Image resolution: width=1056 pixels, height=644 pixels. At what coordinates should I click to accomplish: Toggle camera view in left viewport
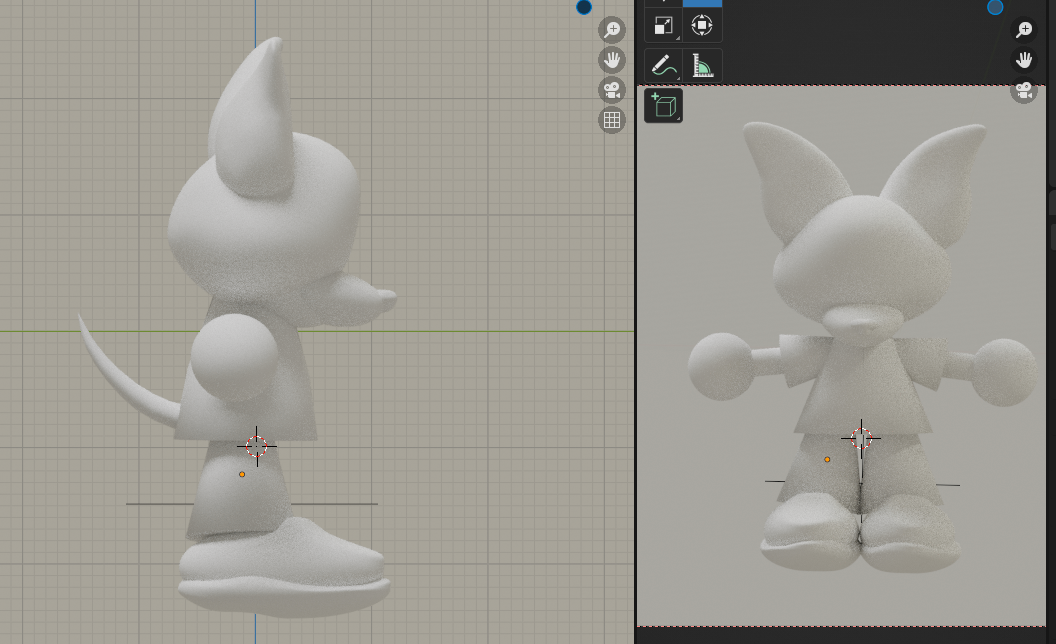pos(612,90)
